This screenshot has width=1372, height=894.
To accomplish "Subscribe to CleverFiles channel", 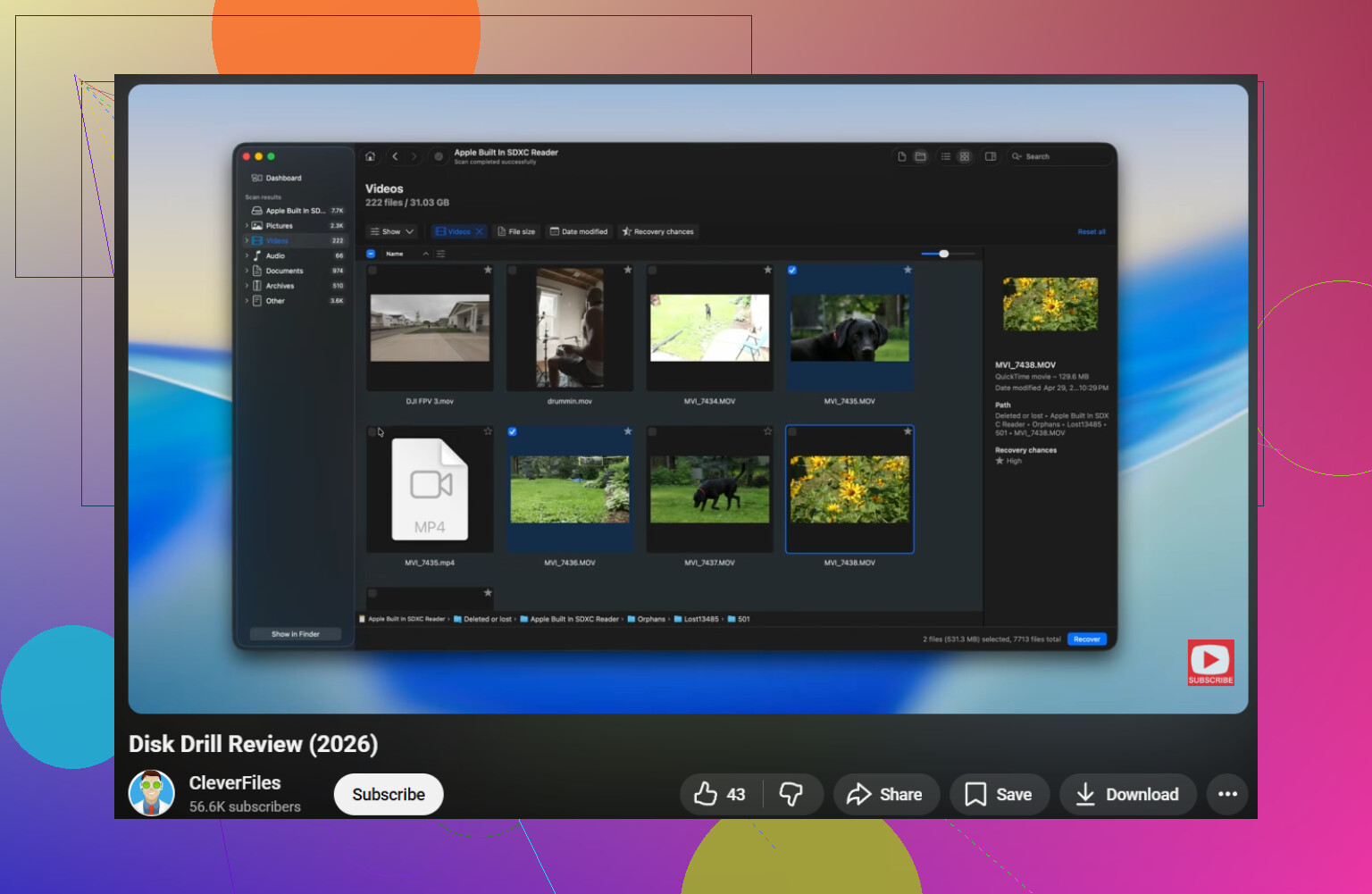I will point(389,794).
